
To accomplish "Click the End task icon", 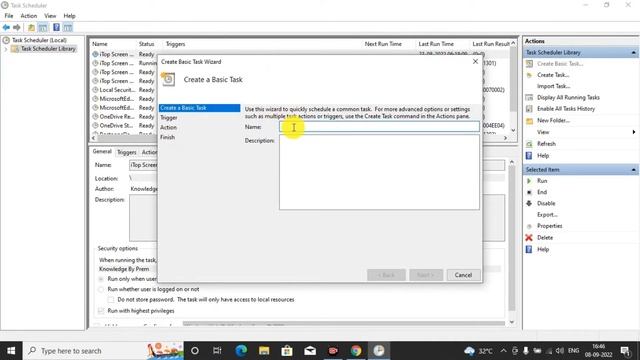I will 529,192.
